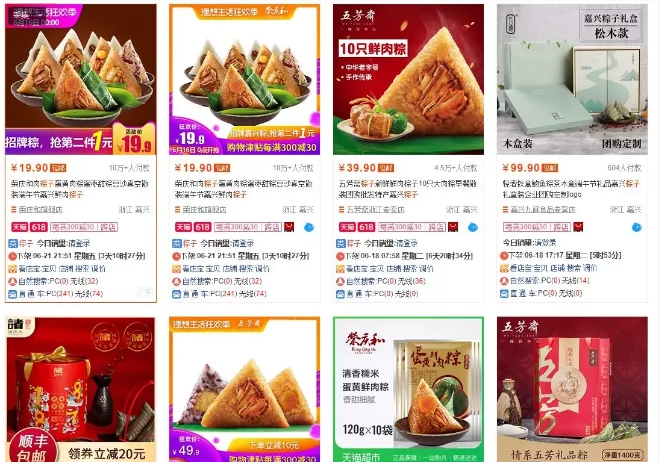
Task: Click the 看店宝 envelope icon in ¥99.90 listing
Action: point(504,268)
